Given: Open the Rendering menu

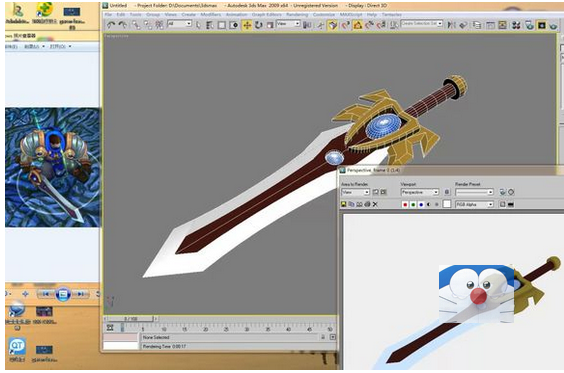Looking at the screenshot, I should pyautogui.click(x=297, y=14).
